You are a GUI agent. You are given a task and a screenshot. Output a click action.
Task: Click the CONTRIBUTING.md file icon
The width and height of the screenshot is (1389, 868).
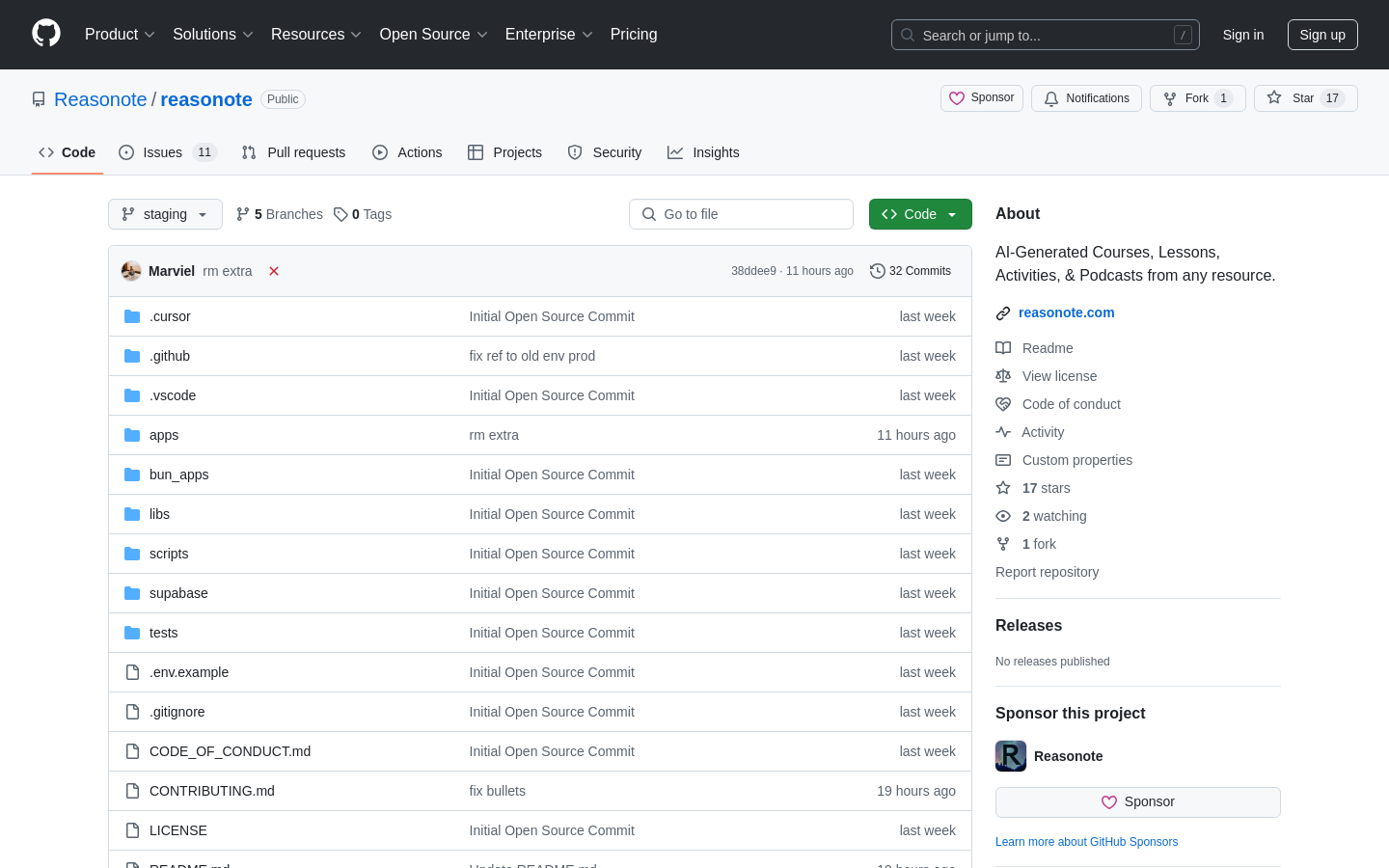[132, 791]
